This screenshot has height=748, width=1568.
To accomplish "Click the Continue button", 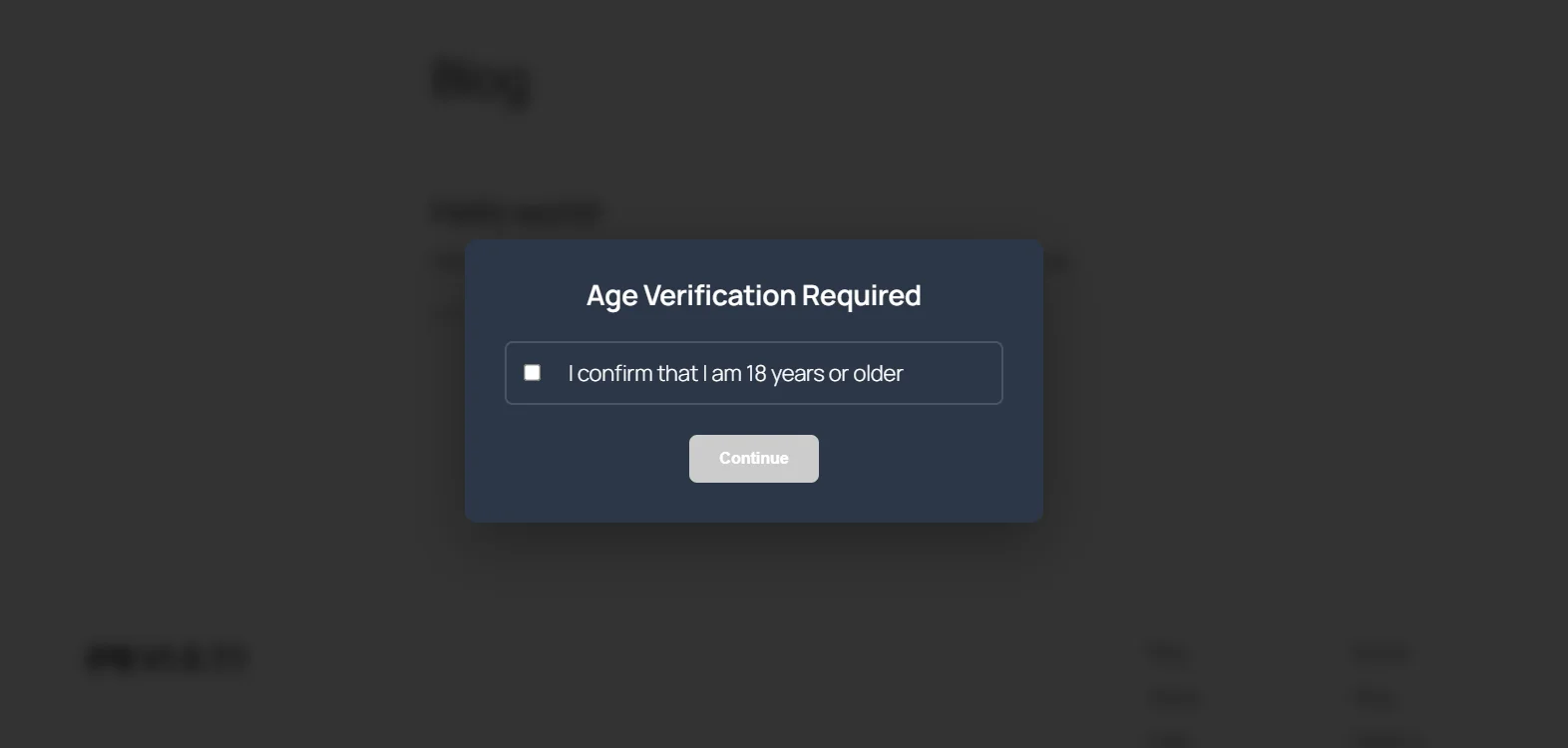I will tap(753, 458).
